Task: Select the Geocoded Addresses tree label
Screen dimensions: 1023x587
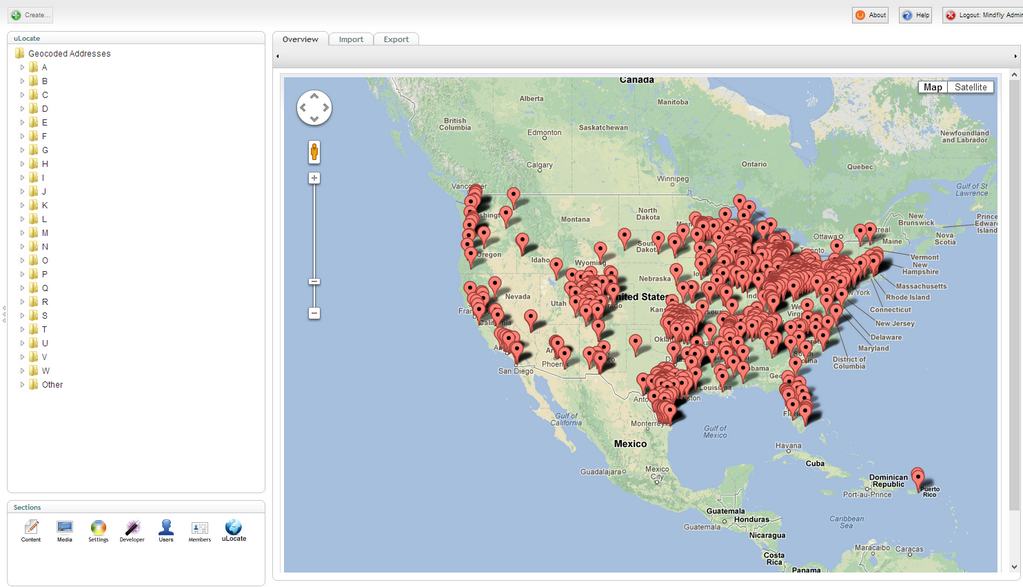Action: pyautogui.click(x=69, y=53)
